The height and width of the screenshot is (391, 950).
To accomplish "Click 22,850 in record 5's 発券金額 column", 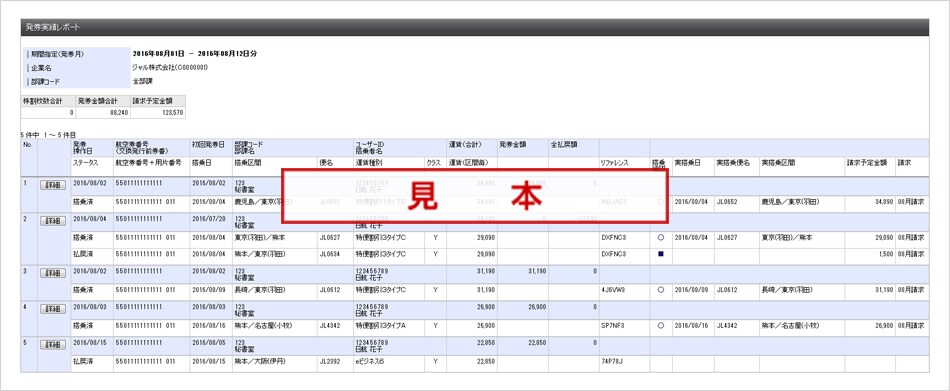I will [x=537, y=343].
